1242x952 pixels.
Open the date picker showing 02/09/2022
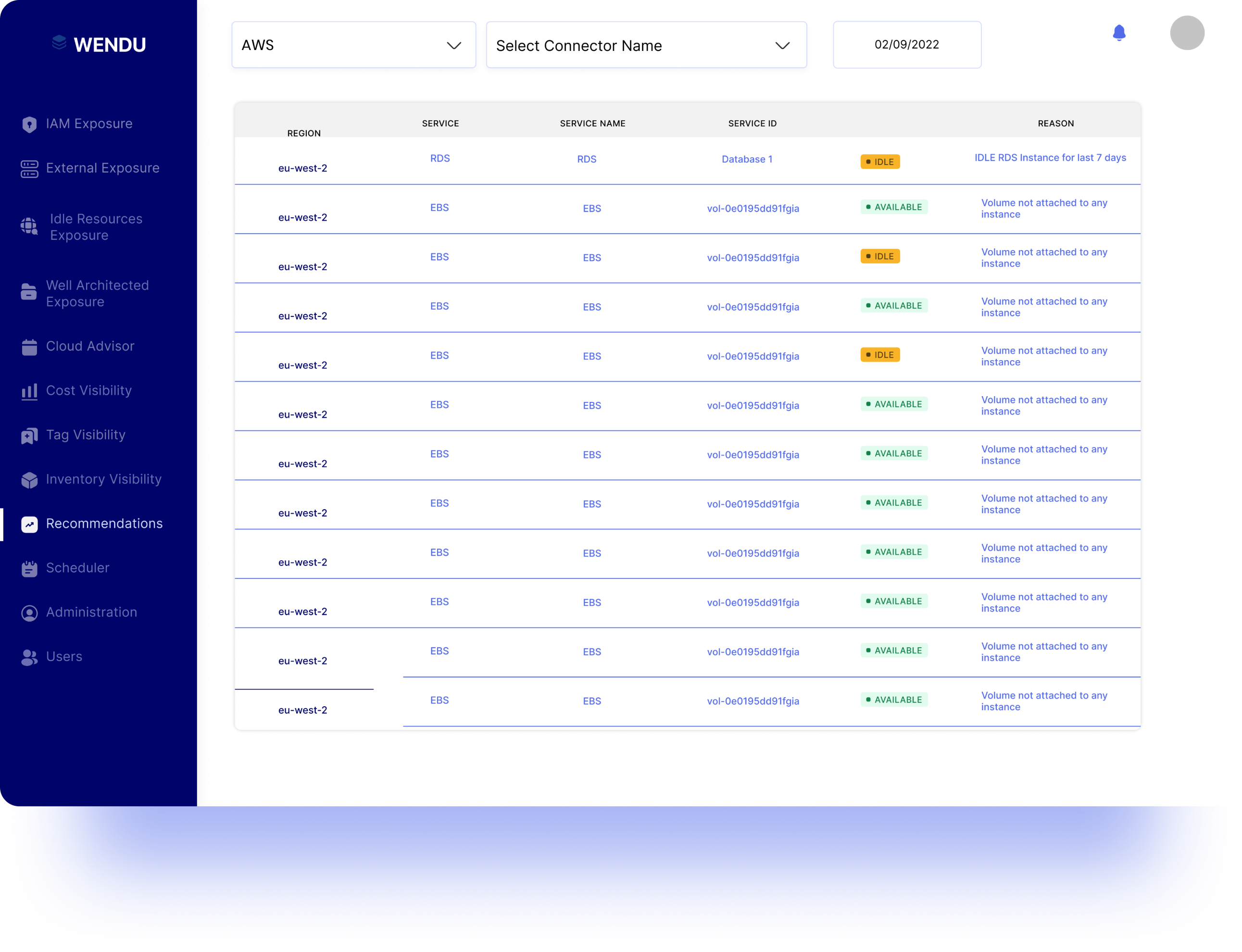[x=906, y=45]
